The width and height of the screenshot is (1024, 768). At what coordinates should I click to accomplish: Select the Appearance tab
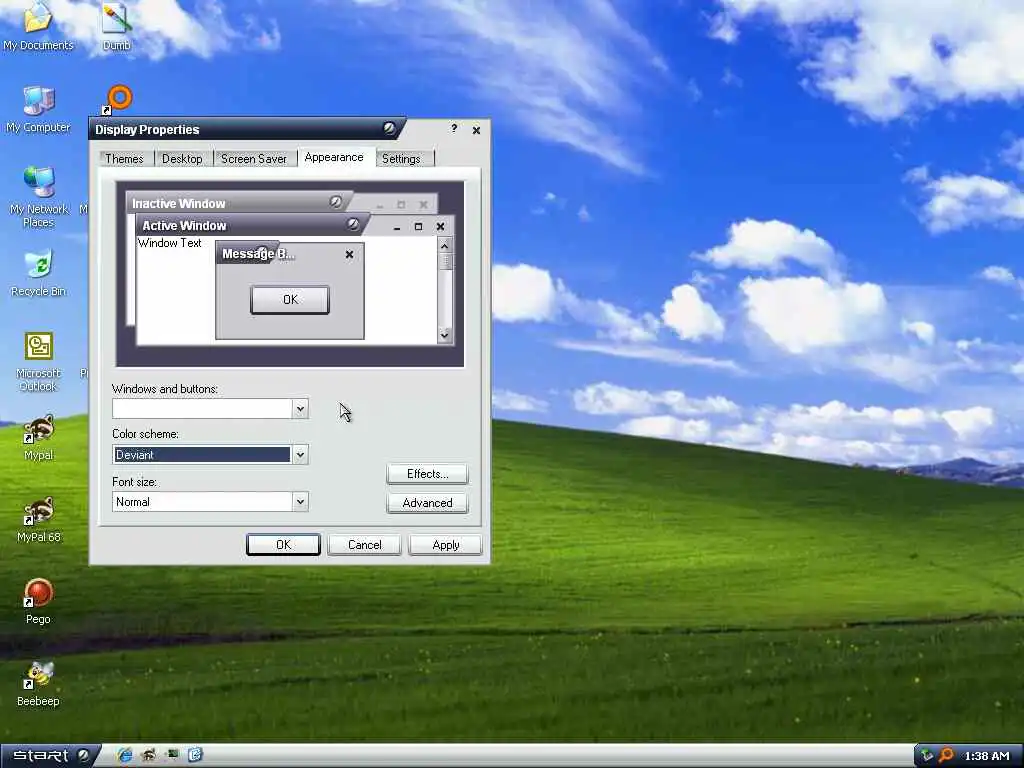[334, 157]
